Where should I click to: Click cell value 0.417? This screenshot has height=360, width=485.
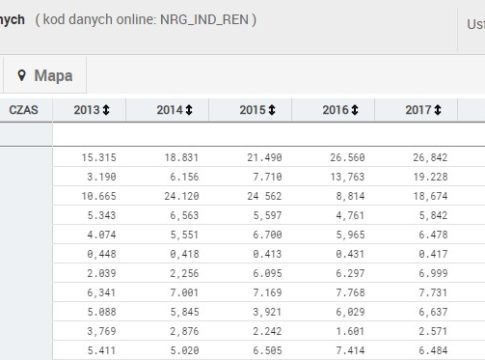point(433,254)
